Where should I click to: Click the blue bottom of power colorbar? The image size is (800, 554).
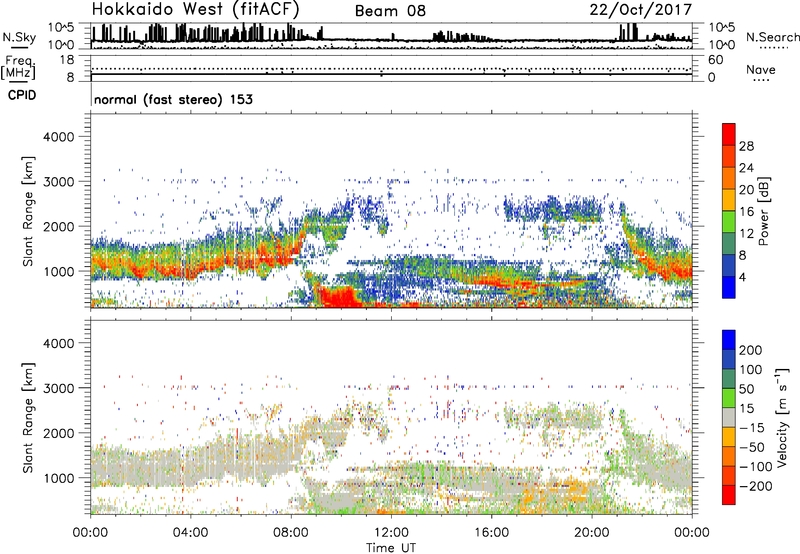pos(729,288)
